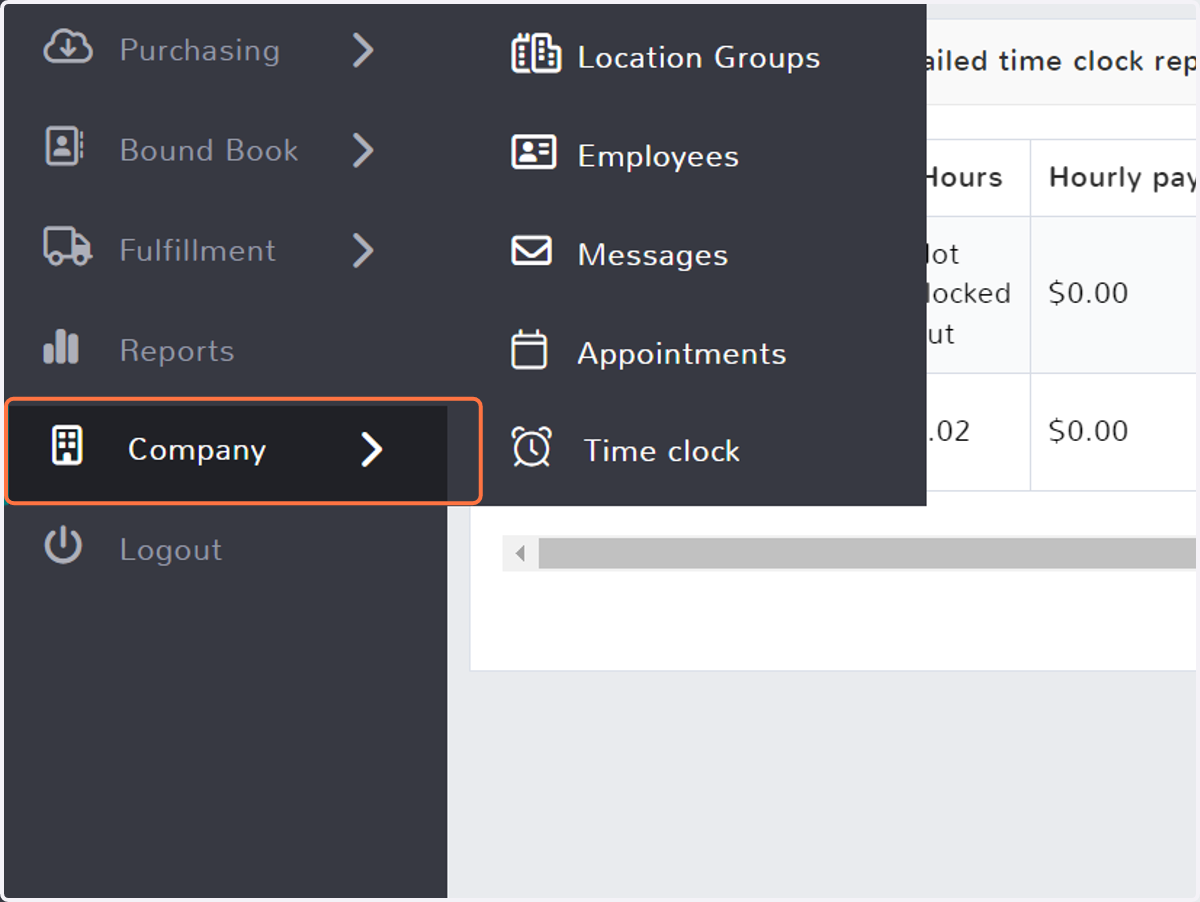Open the Appointments submenu link

pyautogui.click(x=682, y=354)
